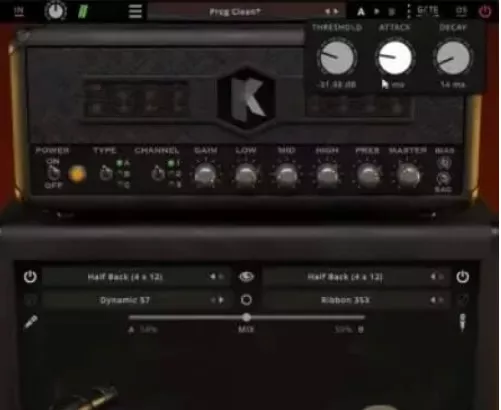Click the OS oversampling button
The height and width of the screenshot is (410, 501).
pos(461,11)
